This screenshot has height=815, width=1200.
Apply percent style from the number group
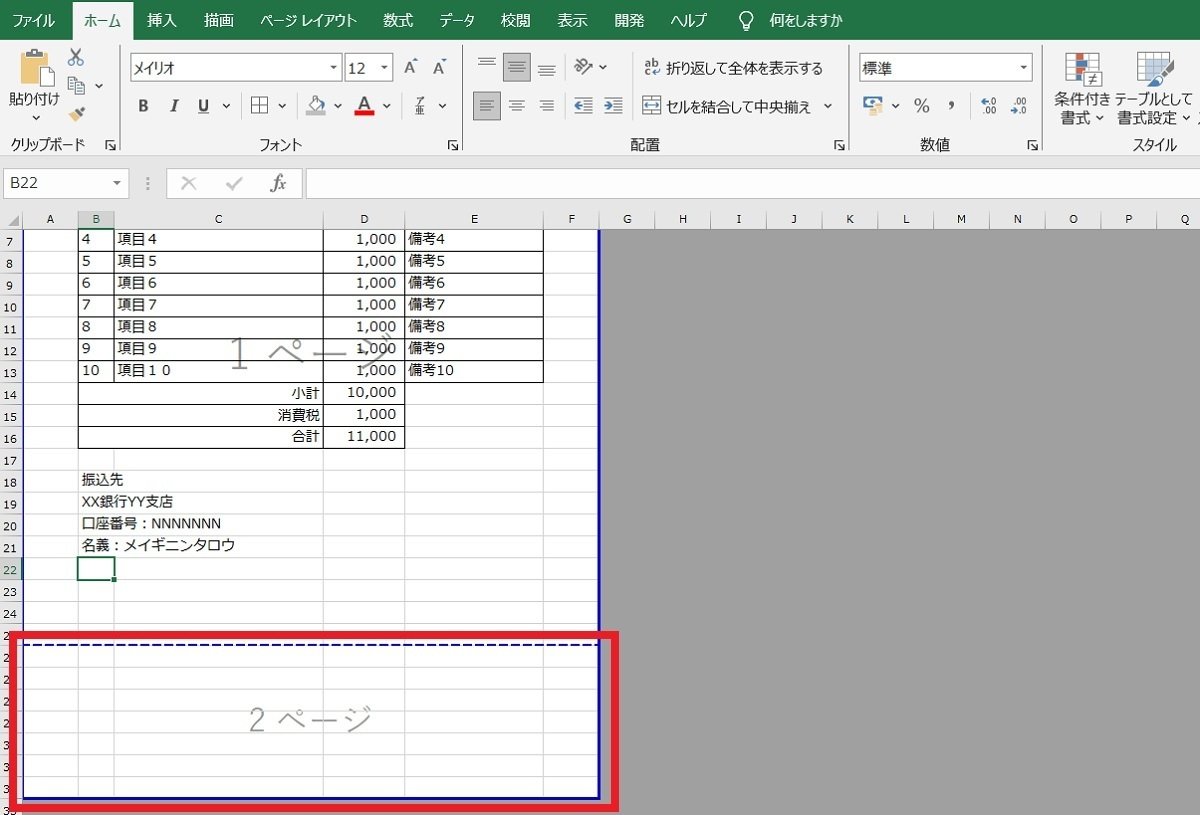click(921, 105)
